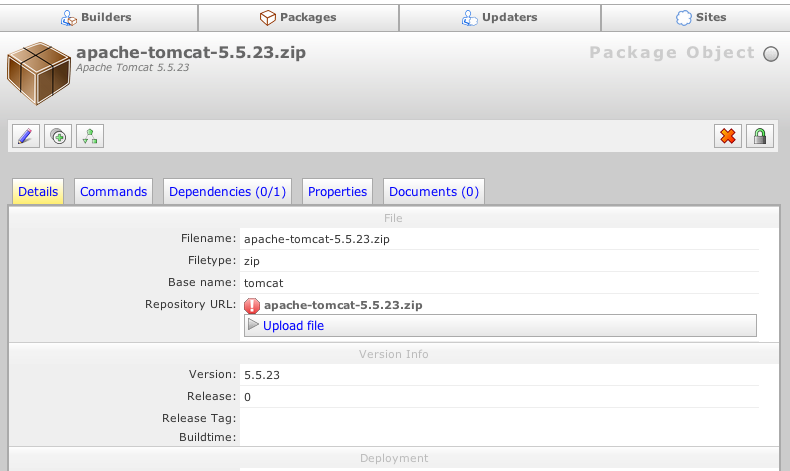Click the Apache Tomcat 5.5.23 subtitle
790x471 pixels.
pyautogui.click(x=133, y=68)
